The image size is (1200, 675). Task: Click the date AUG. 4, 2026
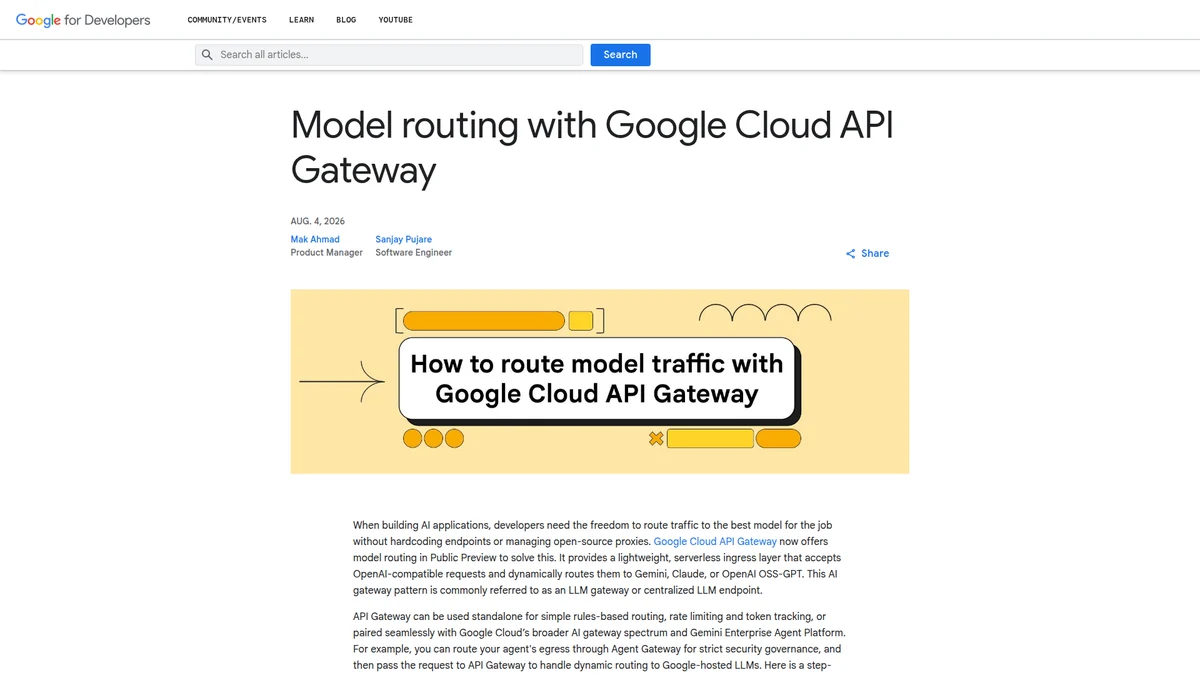[x=318, y=221]
